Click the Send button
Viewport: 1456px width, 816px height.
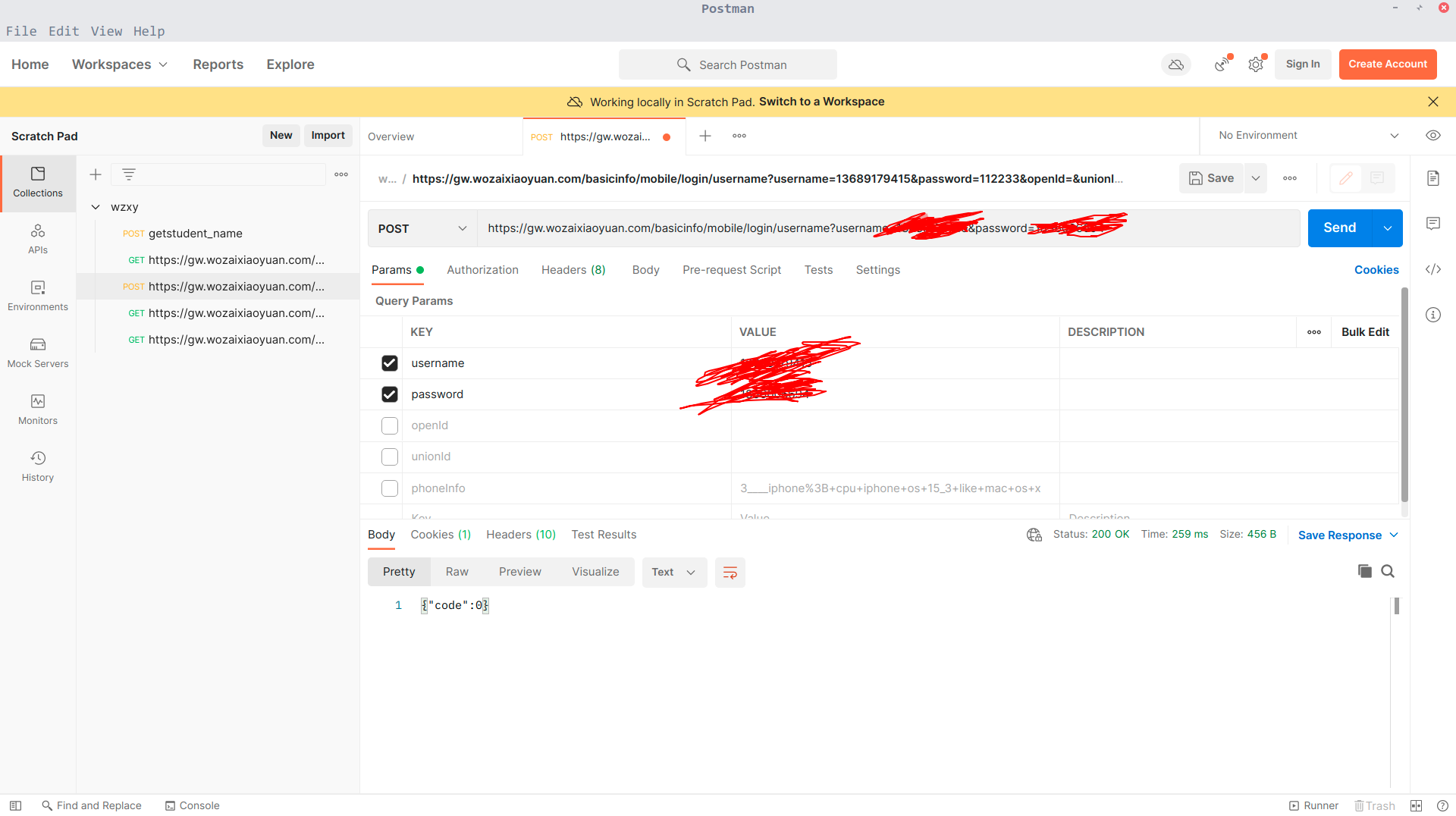tap(1339, 228)
